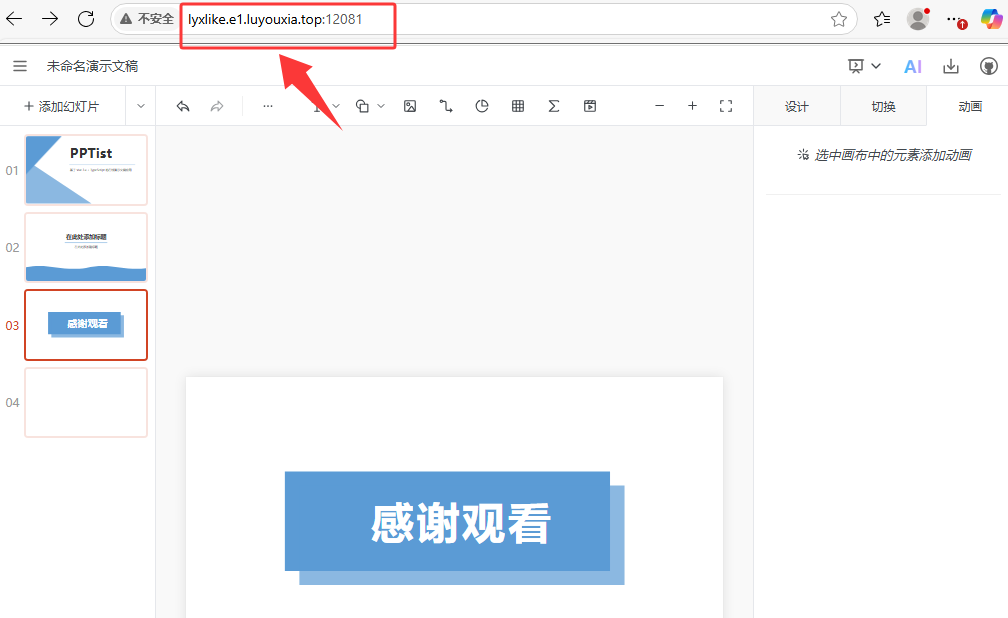Start the slideshow with the presentation icon

(855, 65)
